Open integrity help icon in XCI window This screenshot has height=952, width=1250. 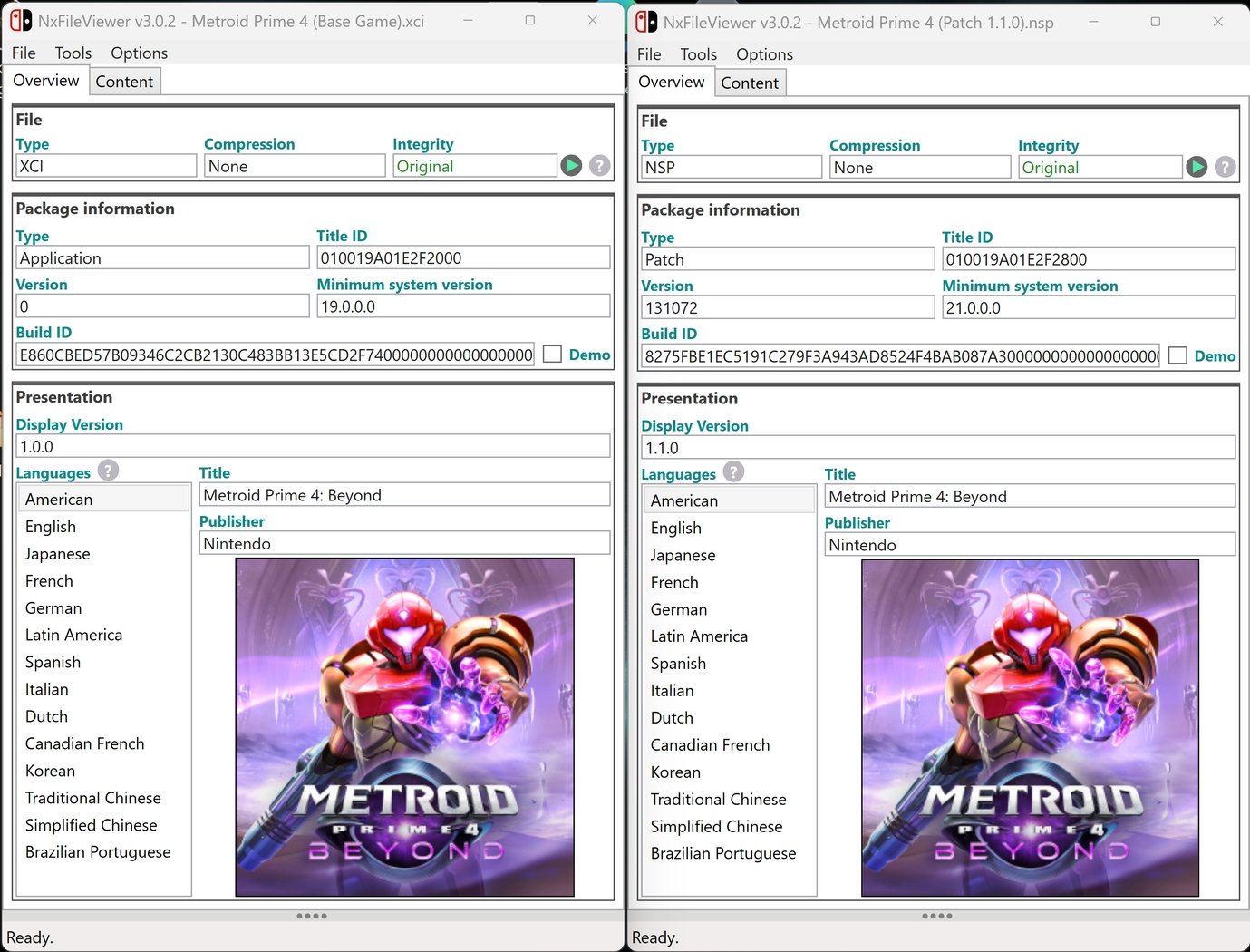[x=599, y=166]
